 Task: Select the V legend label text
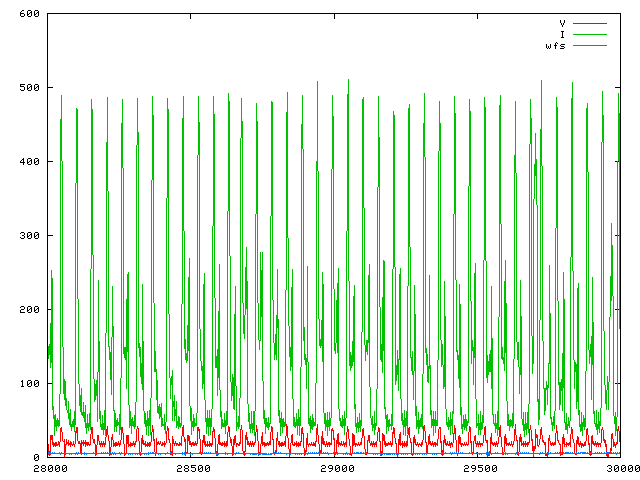pos(562,22)
